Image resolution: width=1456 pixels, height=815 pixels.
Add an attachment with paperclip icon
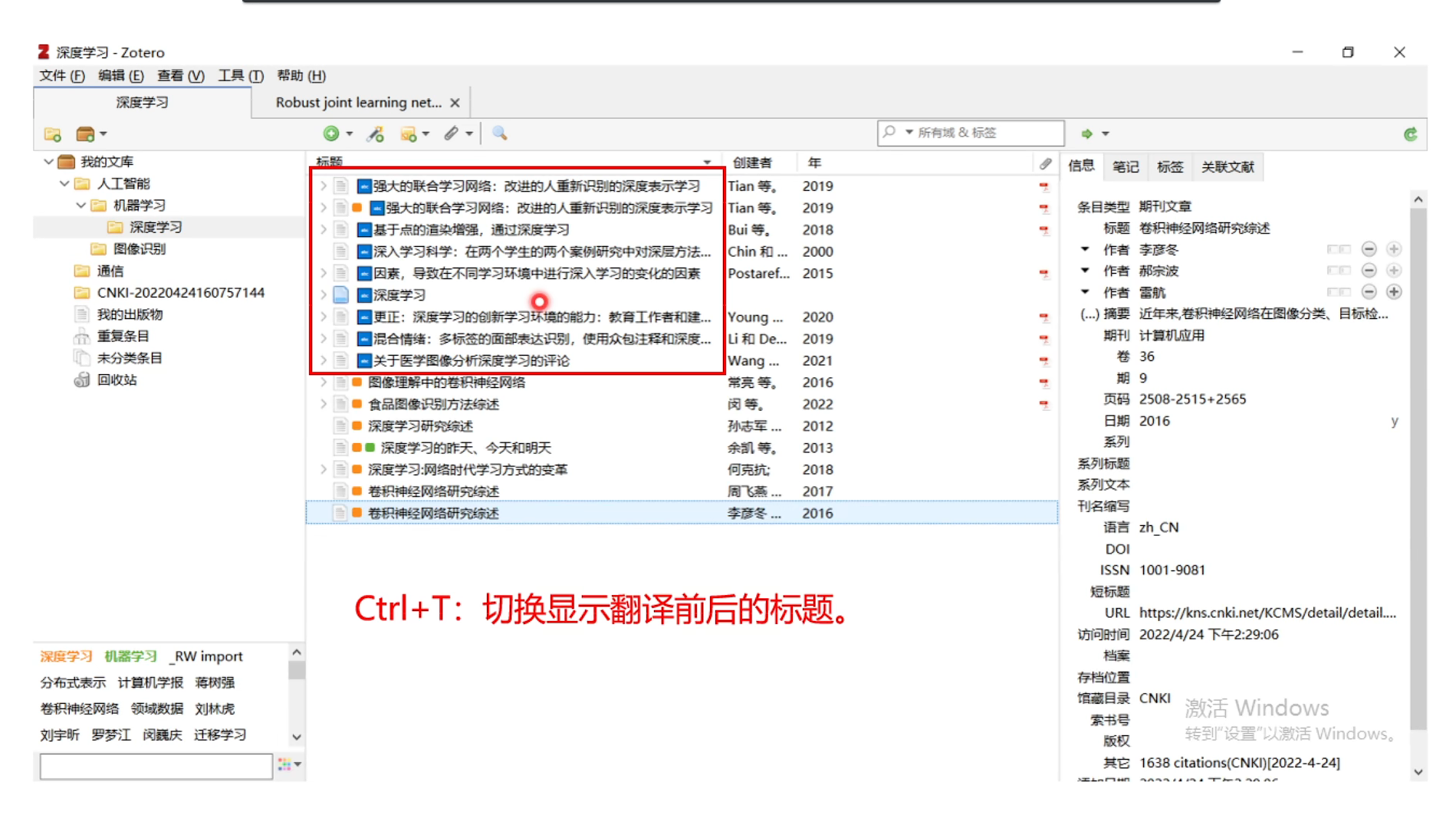452,133
